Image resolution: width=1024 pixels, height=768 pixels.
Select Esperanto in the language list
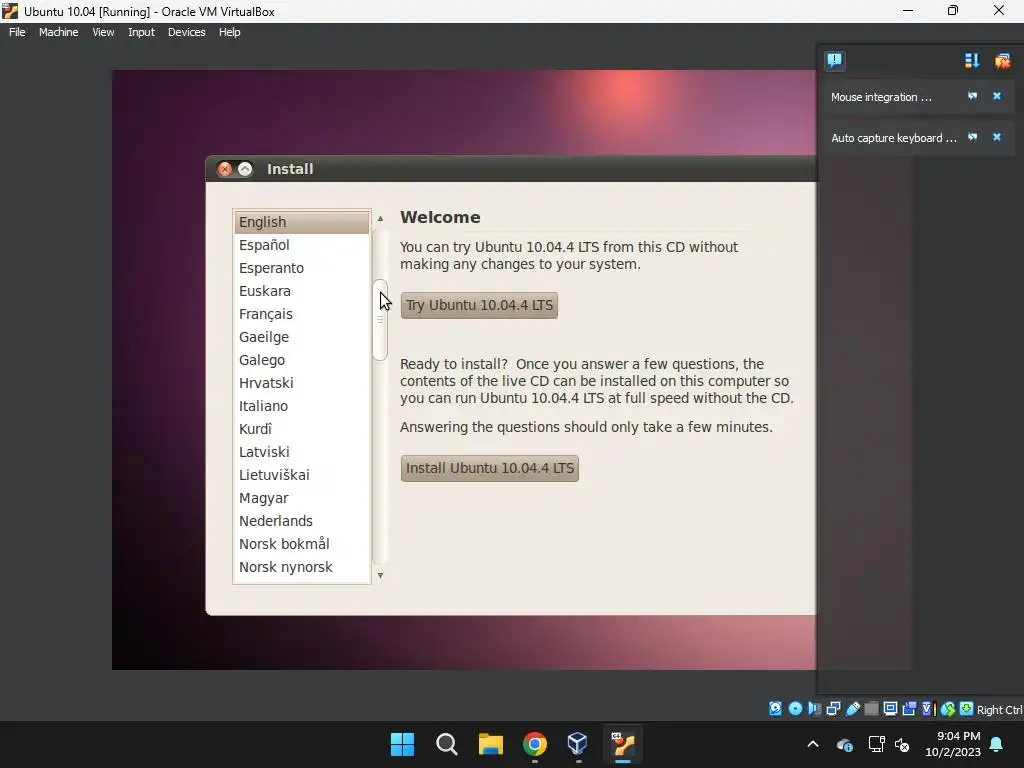click(302, 268)
